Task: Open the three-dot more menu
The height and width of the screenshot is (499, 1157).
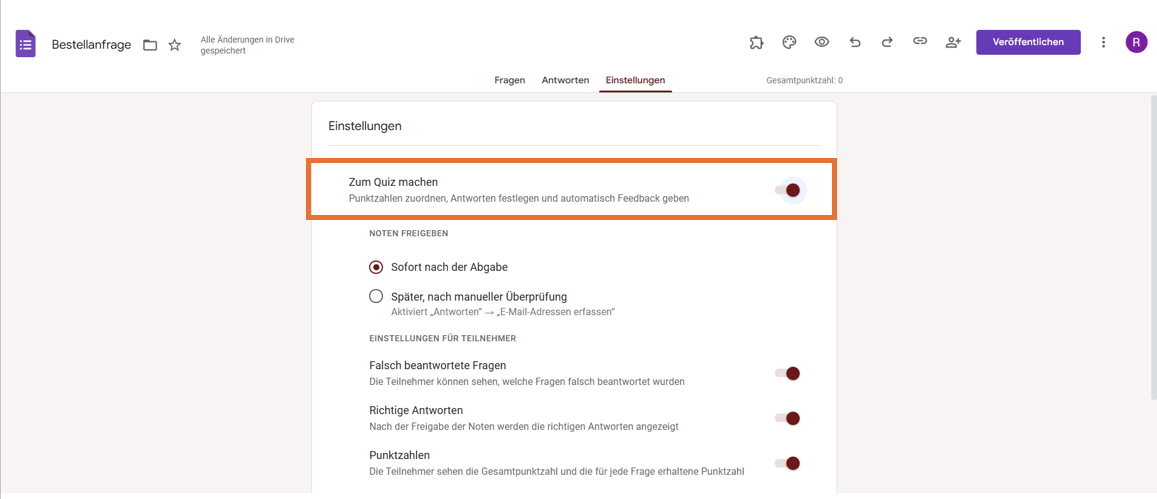Action: pos(1103,42)
